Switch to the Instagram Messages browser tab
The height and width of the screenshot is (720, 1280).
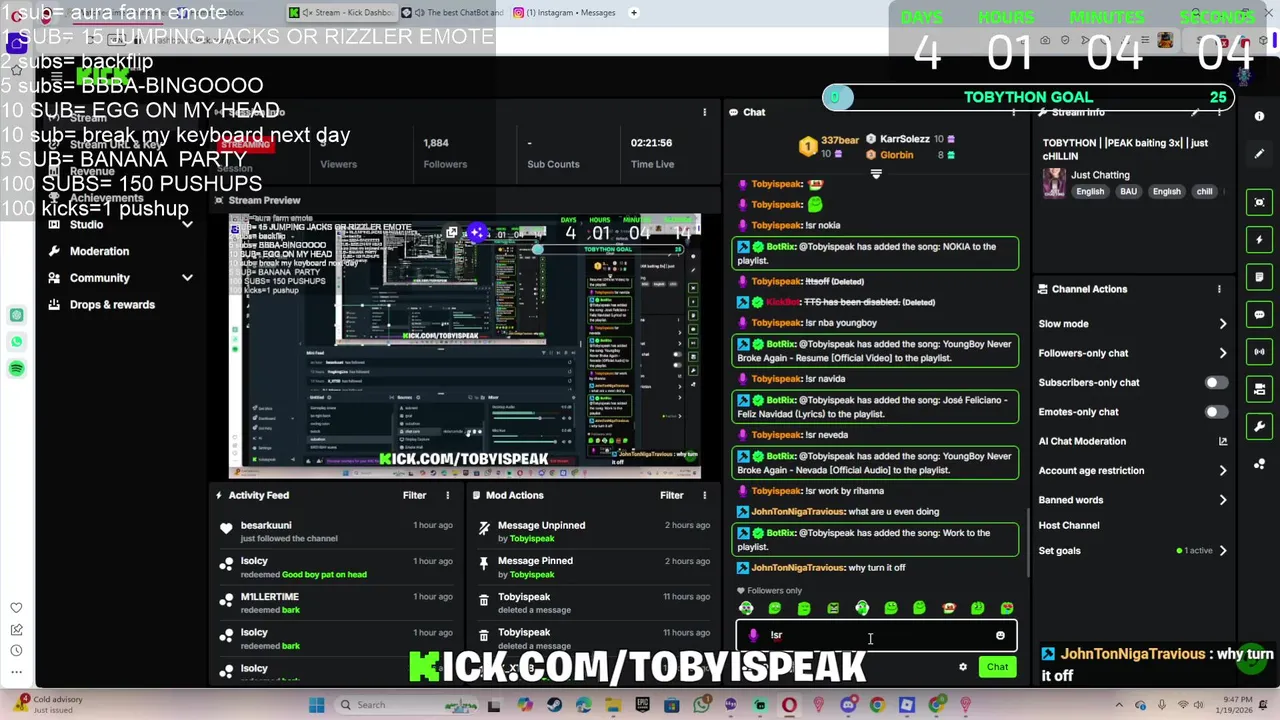pos(564,13)
